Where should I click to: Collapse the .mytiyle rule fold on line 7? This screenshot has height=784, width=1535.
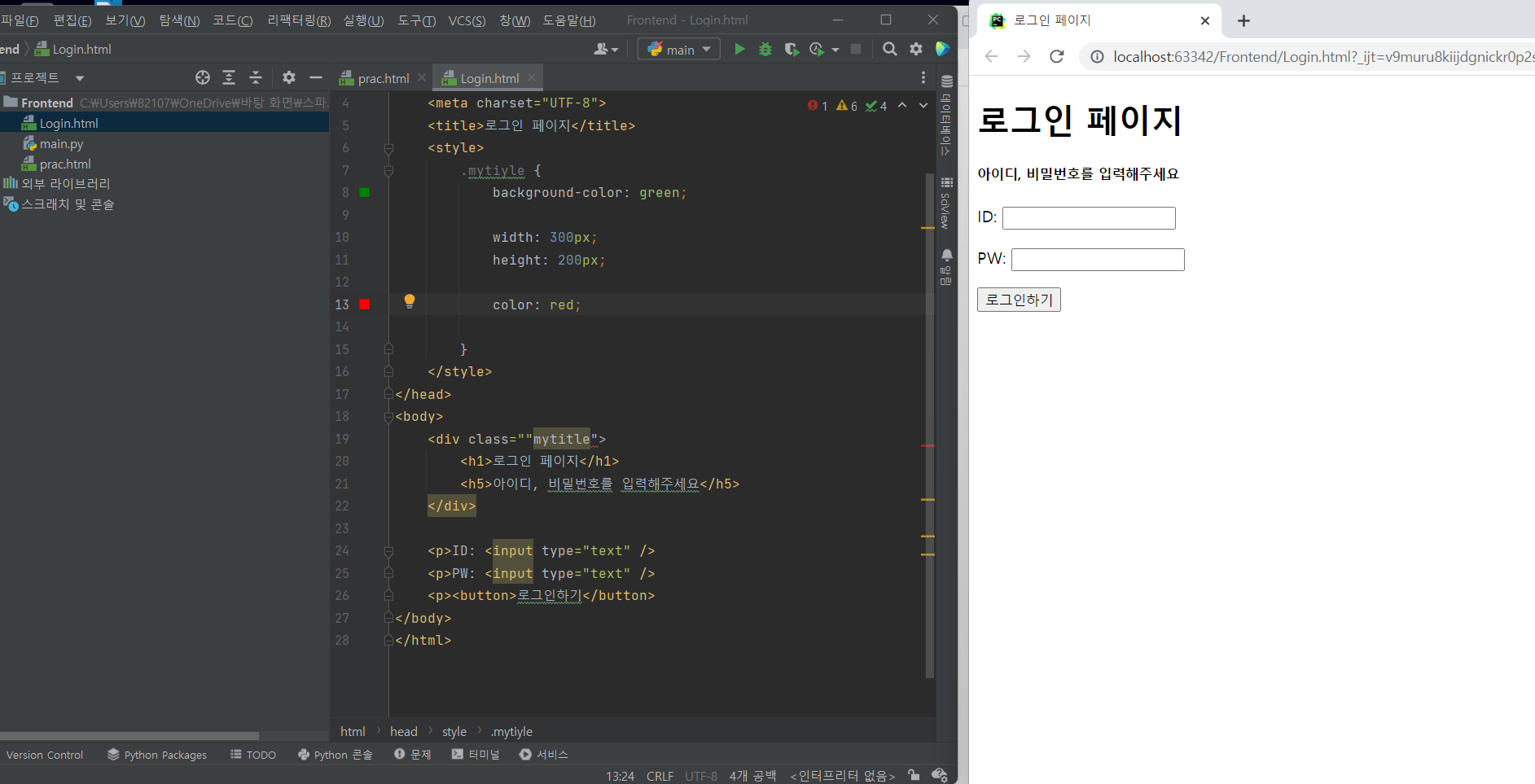(388, 170)
